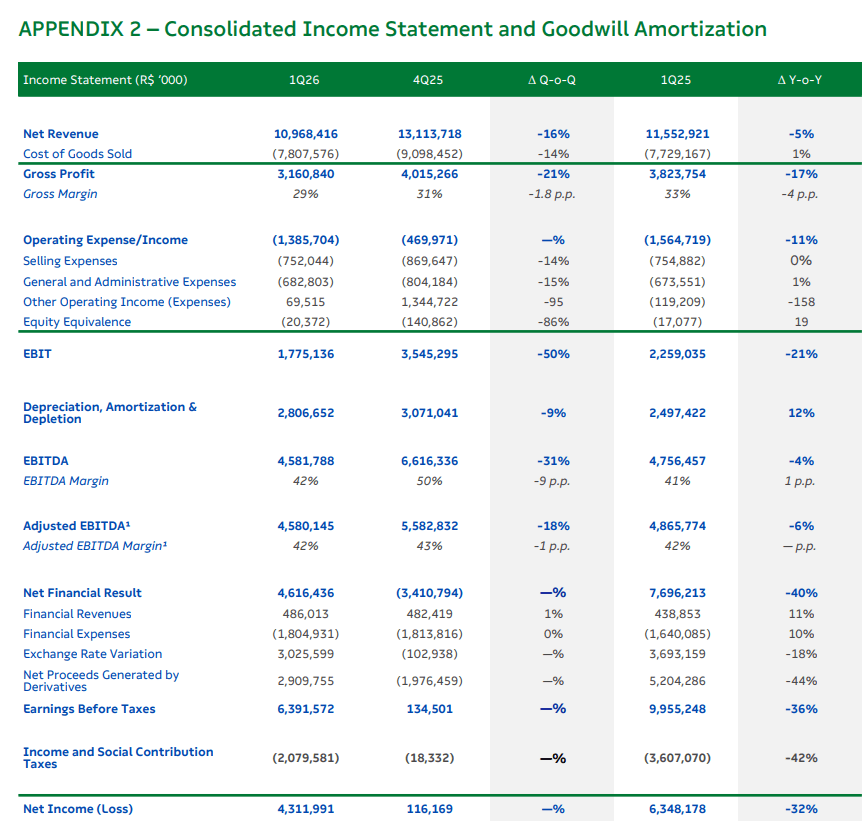Click the 1Q25 column header
Screen dimensions: 868x821
pos(676,80)
